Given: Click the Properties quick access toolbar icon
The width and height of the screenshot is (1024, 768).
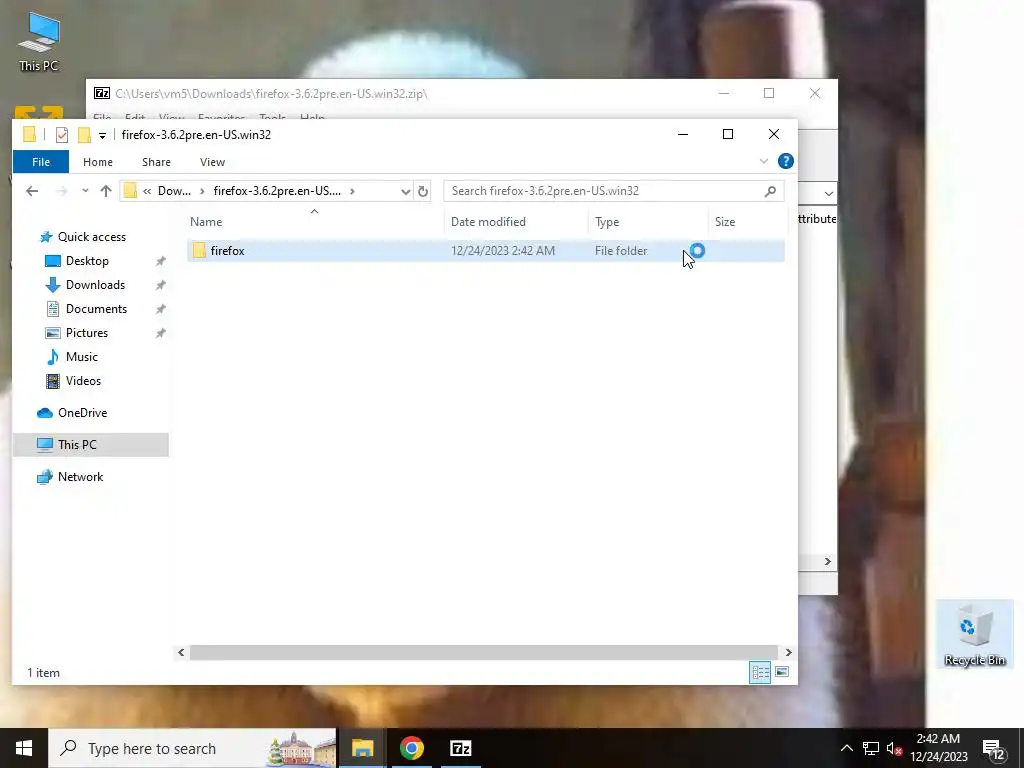Looking at the screenshot, I should 62,135.
